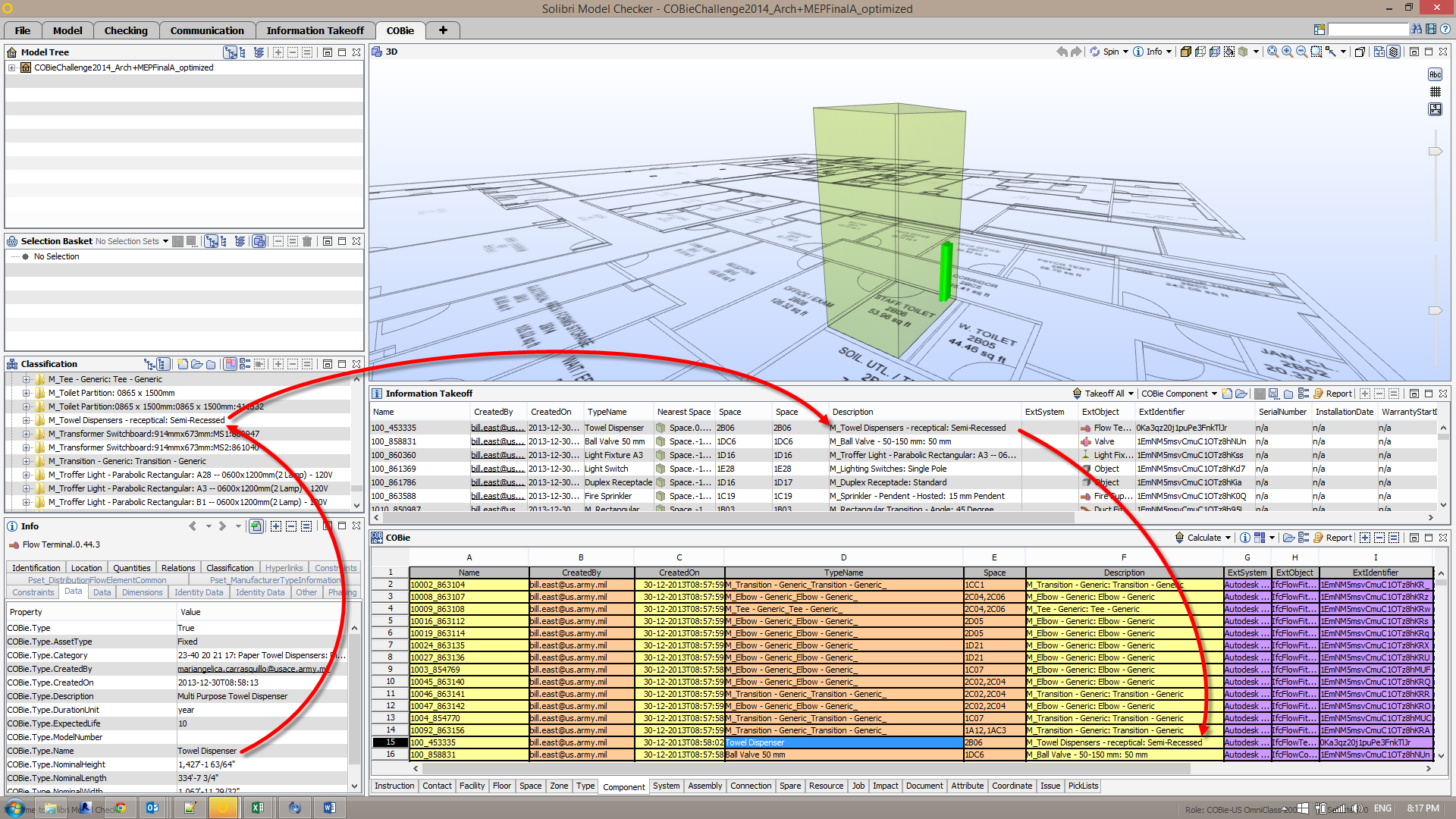
Task: Toggle the Abc text labels button
Action: 1435,74
